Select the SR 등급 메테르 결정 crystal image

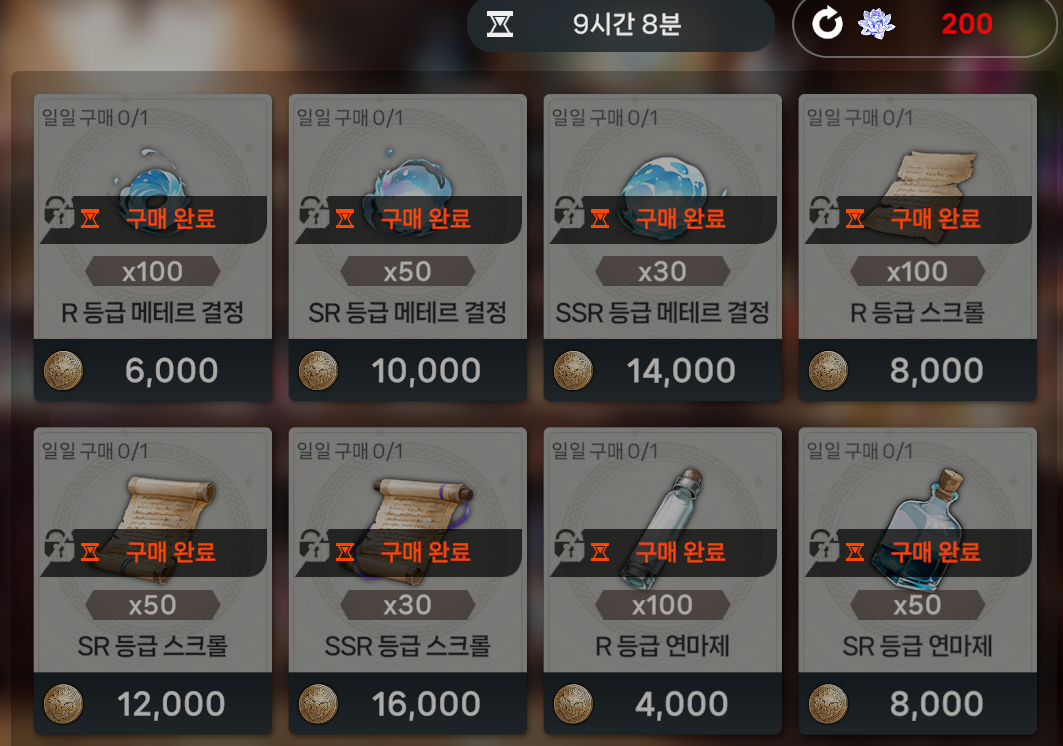click(x=407, y=186)
